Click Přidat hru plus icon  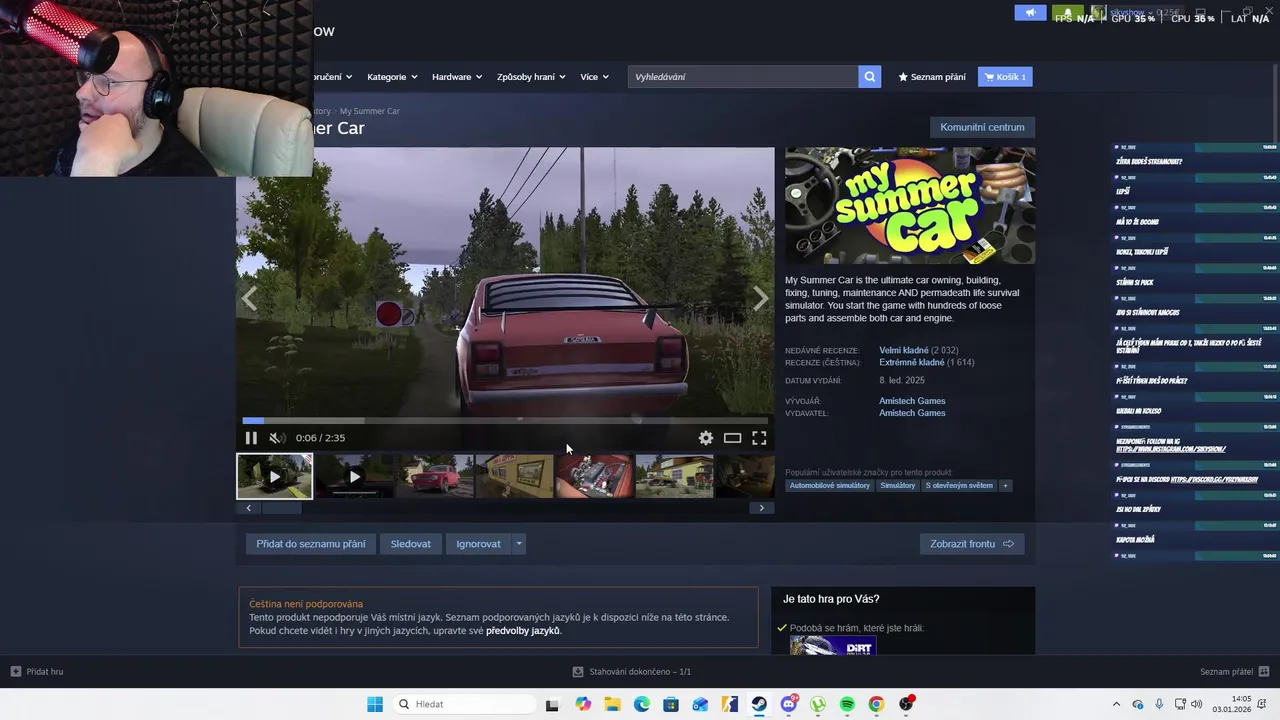pyautogui.click(x=15, y=672)
